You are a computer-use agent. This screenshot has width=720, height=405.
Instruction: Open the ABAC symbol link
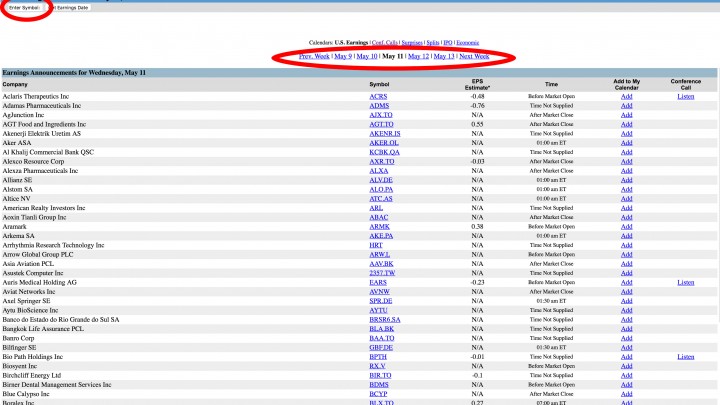pyautogui.click(x=379, y=217)
